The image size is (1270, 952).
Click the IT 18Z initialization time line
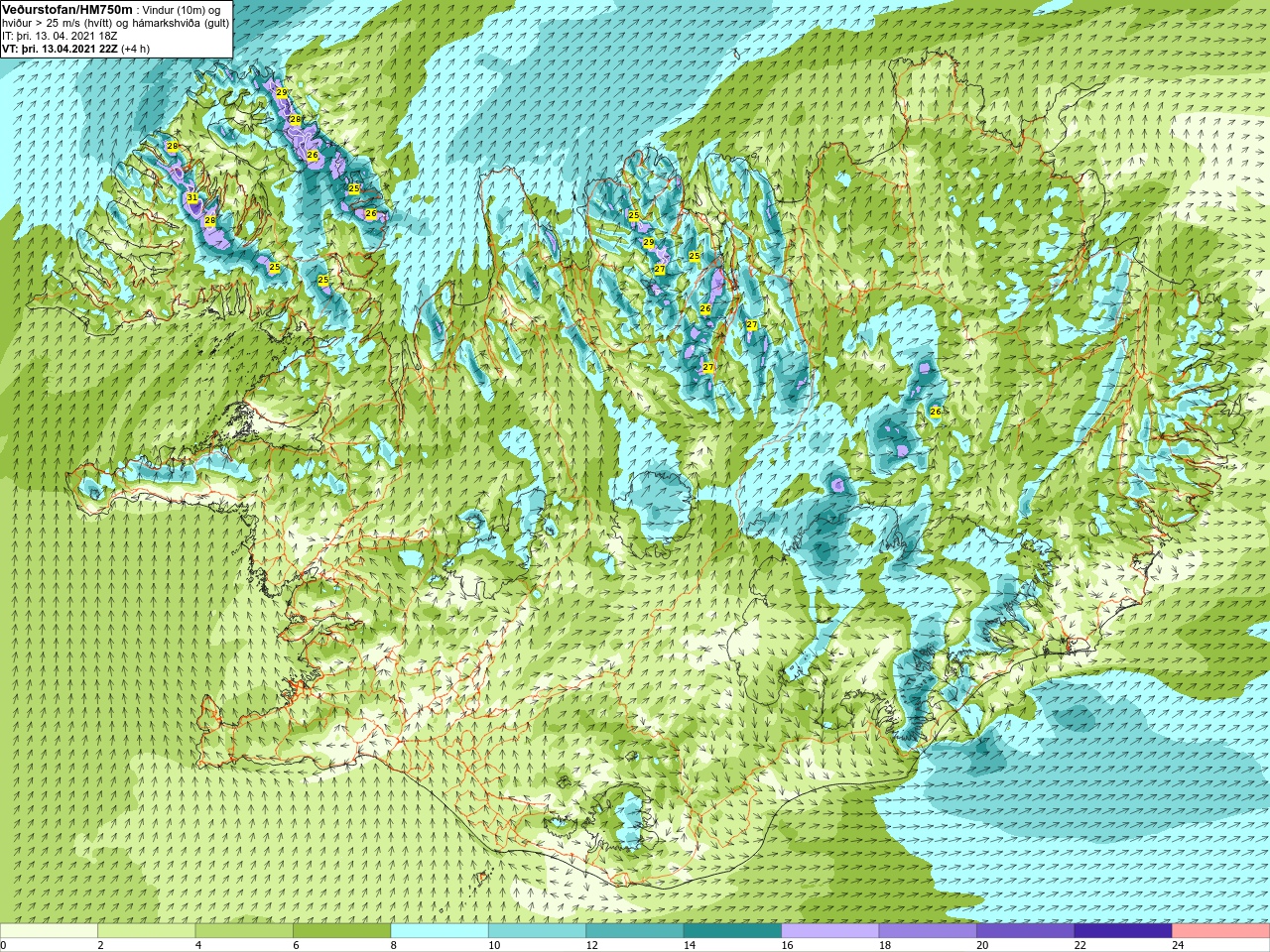pos(60,36)
